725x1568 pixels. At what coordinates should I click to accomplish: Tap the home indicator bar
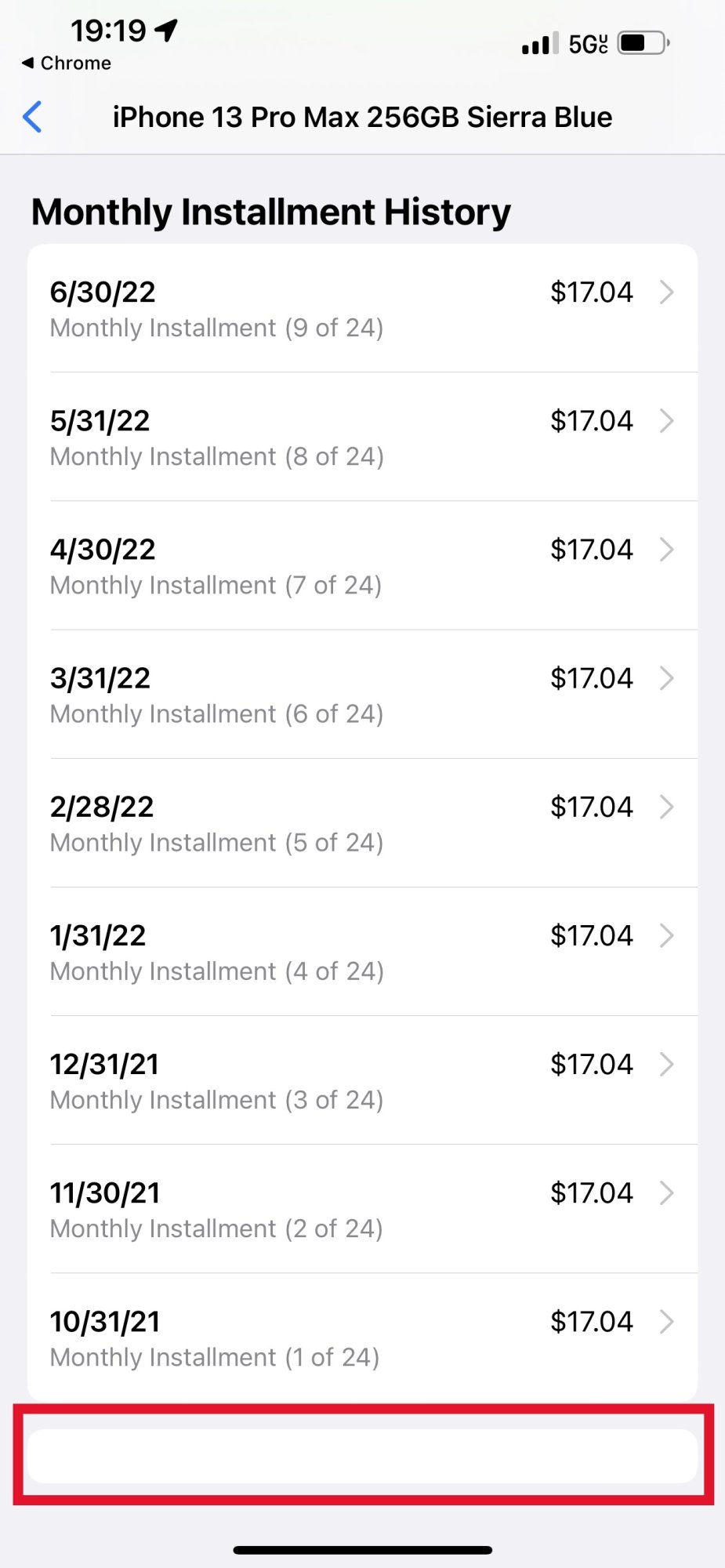click(363, 1549)
